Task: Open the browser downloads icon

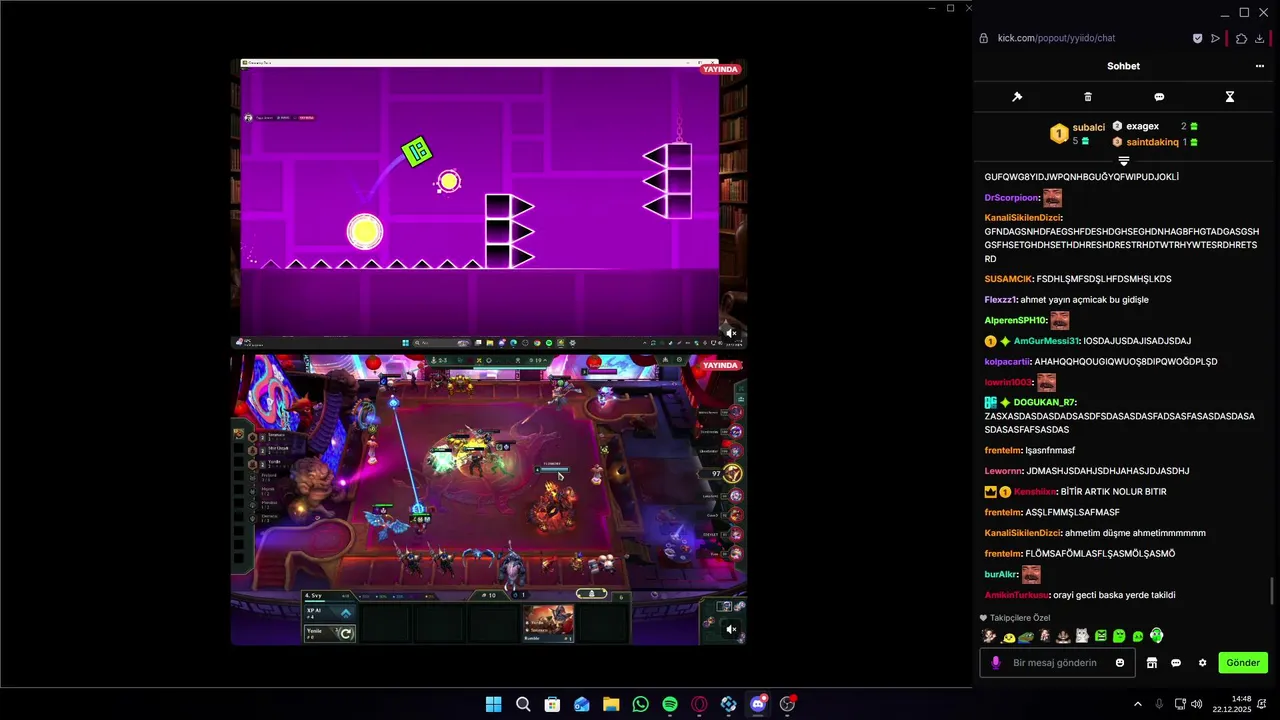Action: 1260,38
